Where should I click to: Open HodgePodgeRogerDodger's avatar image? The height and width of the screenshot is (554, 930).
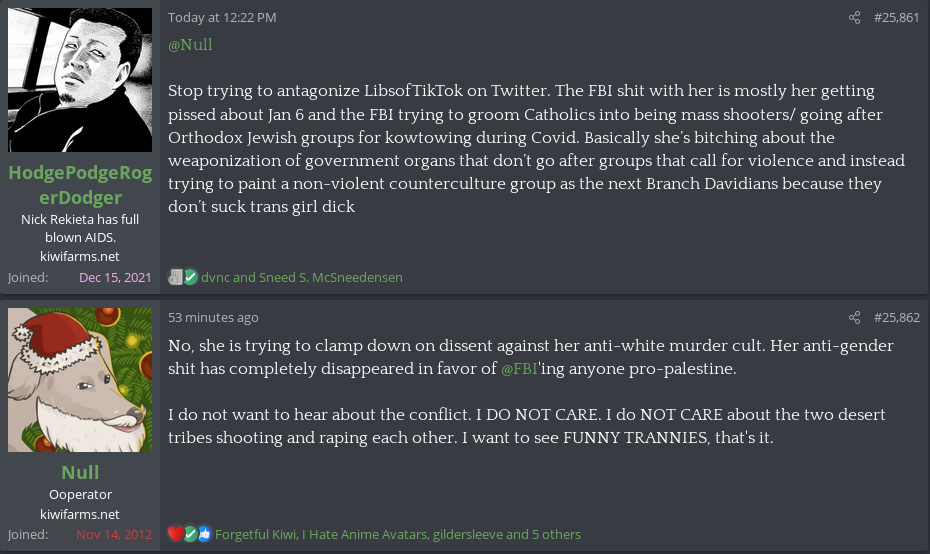80,80
